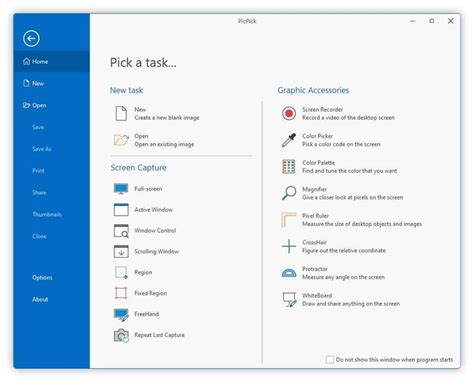Click the Window Control capture icon
Screen dimensions: 474x382
[121, 231]
